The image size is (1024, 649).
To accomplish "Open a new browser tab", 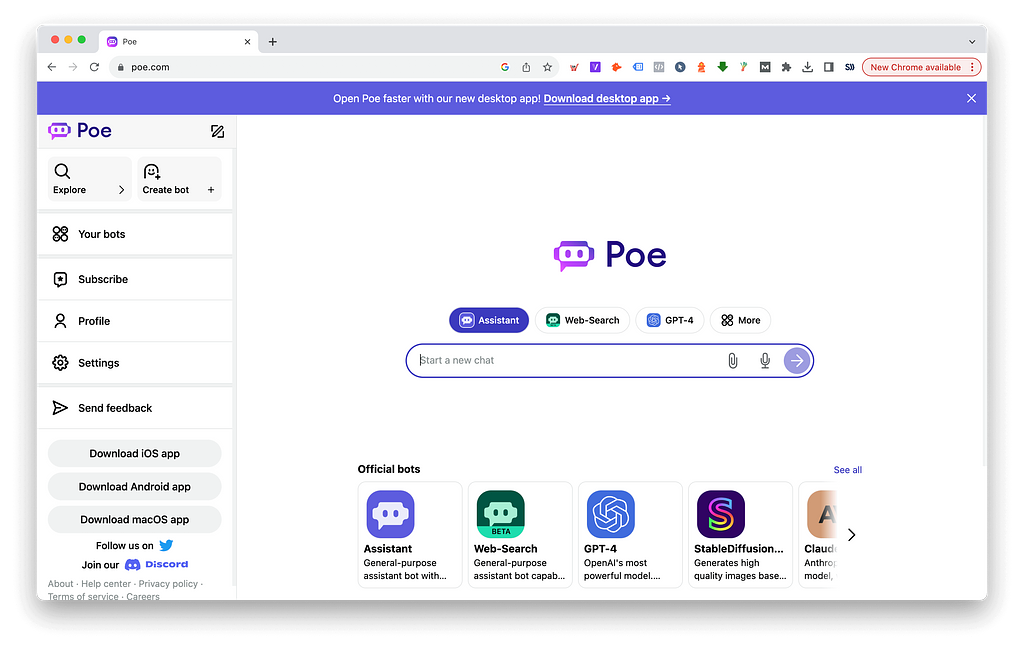I will point(272,42).
